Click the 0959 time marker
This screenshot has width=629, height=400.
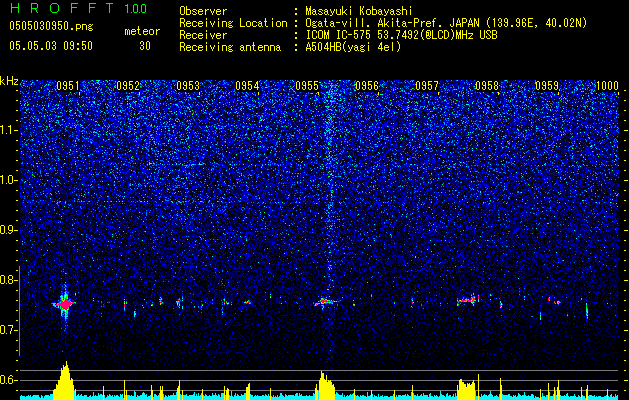pyautogui.click(x=547, y=86)
